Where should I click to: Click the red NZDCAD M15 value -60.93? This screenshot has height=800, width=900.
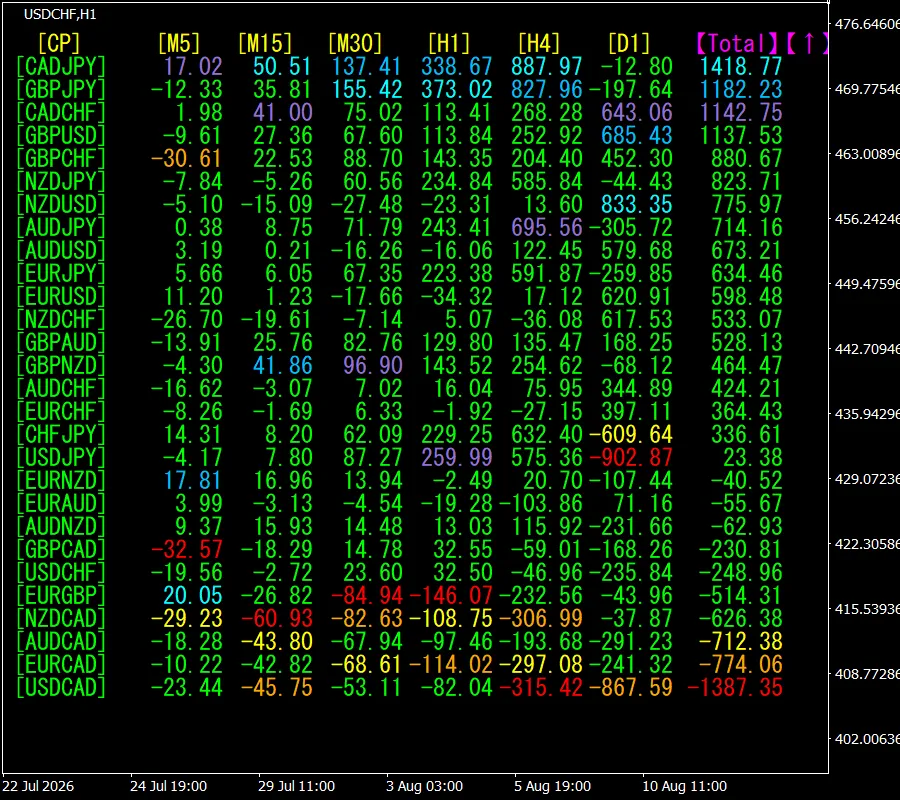[x=276, y=618]
